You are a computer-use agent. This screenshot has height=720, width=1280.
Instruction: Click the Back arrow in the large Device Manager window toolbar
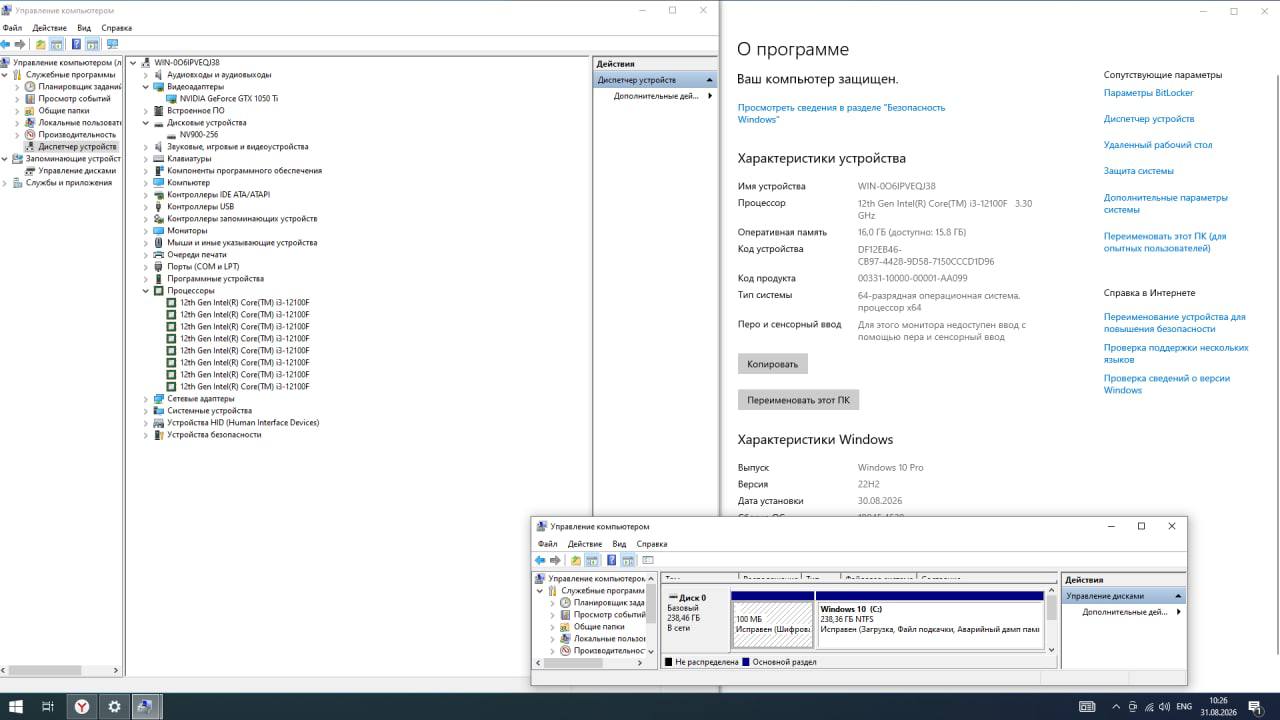(x=6, y=44)
